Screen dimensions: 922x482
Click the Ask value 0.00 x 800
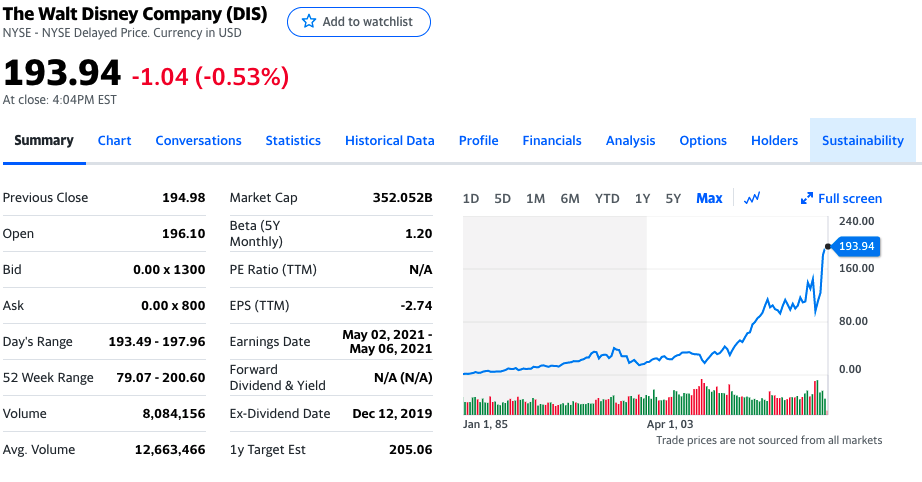[173, 306]
